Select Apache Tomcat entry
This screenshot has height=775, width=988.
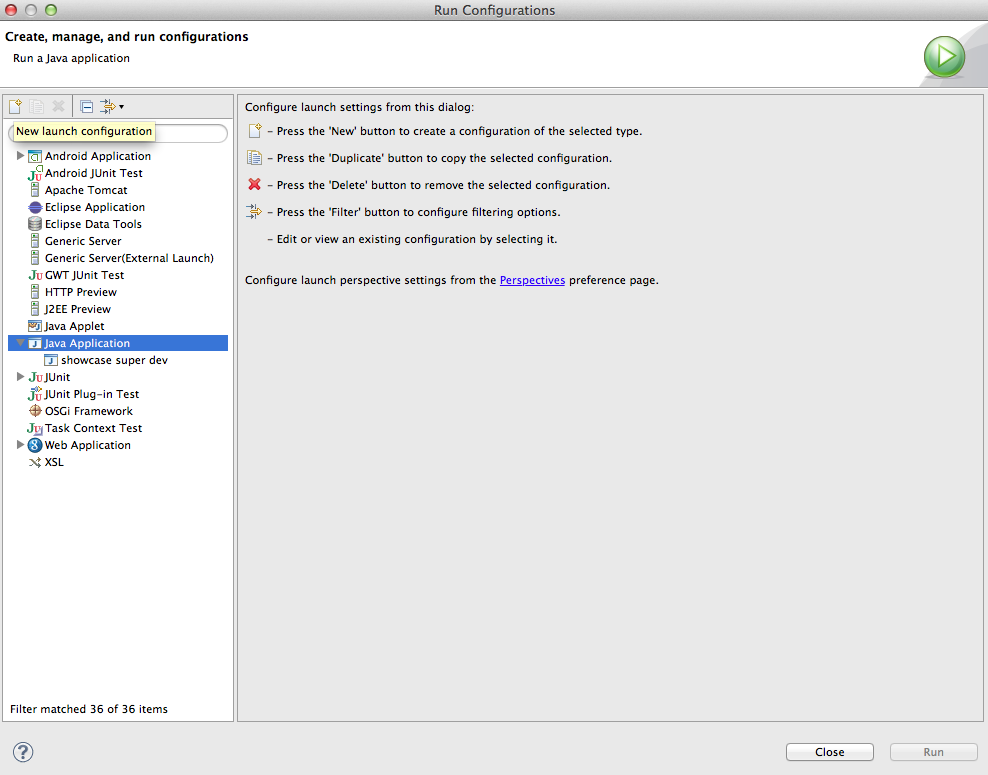(86, 190)
